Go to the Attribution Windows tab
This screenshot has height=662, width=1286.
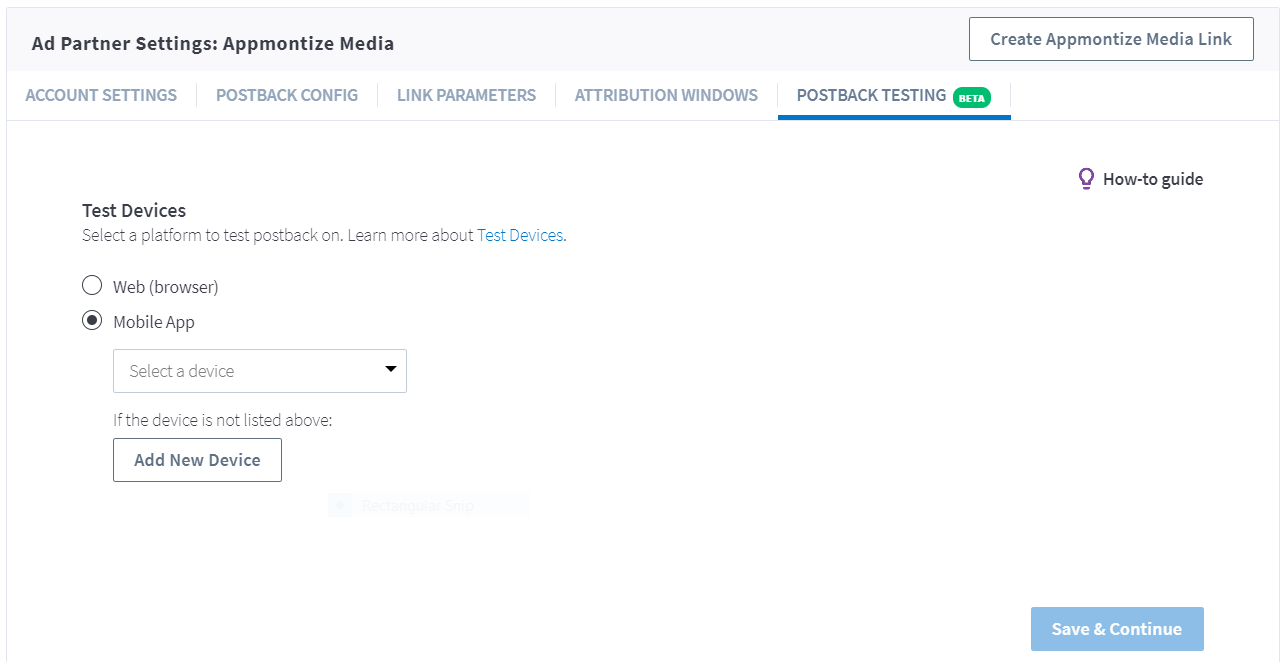(x=666, y=95)
